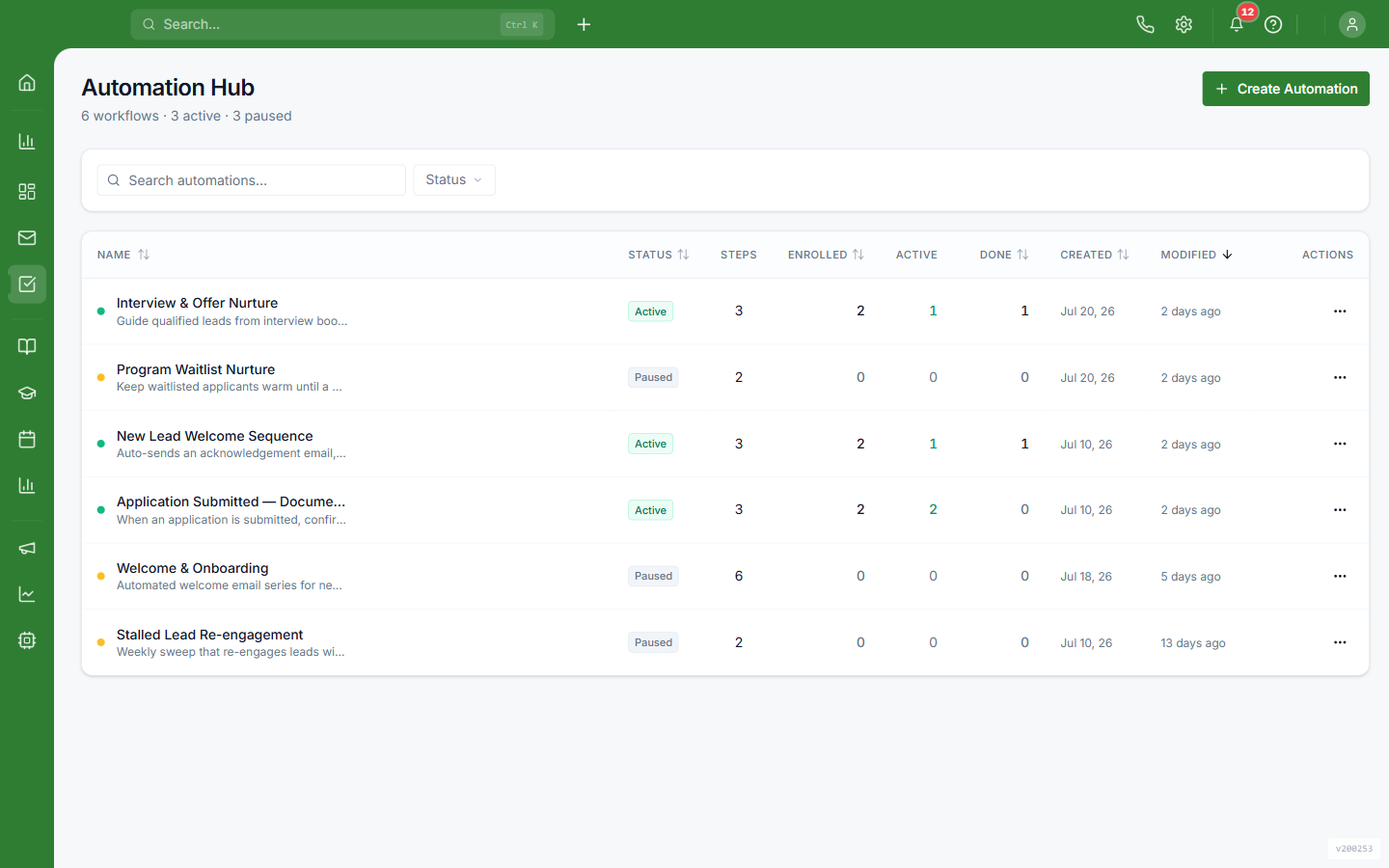Image resolution: width=1389 pixels, height=868 pixels.
Task: Click the Automation Hub page title
Action: [168, 88]
